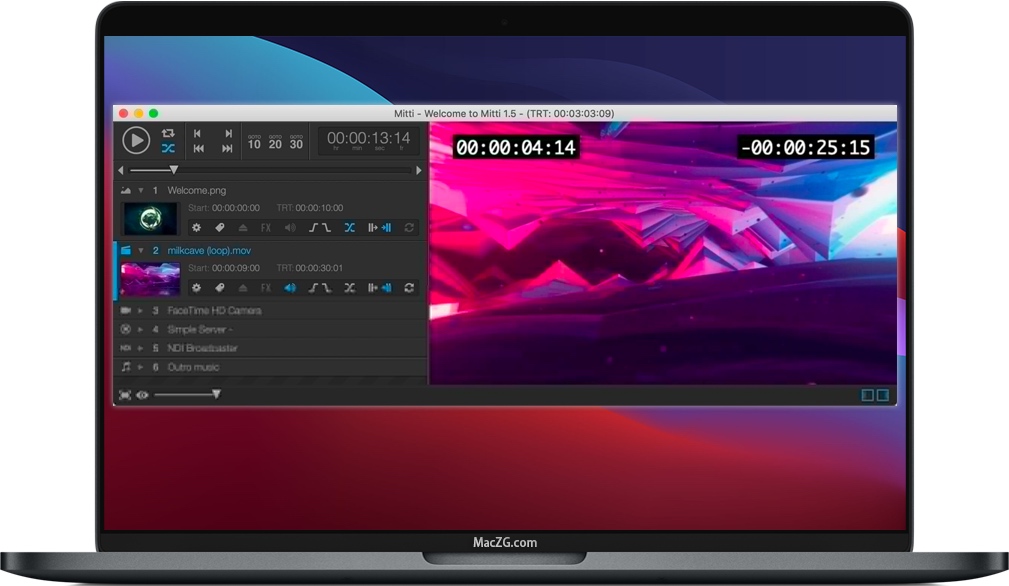Switch layout with bottom-right panel icons

click(x=875, y=395)
